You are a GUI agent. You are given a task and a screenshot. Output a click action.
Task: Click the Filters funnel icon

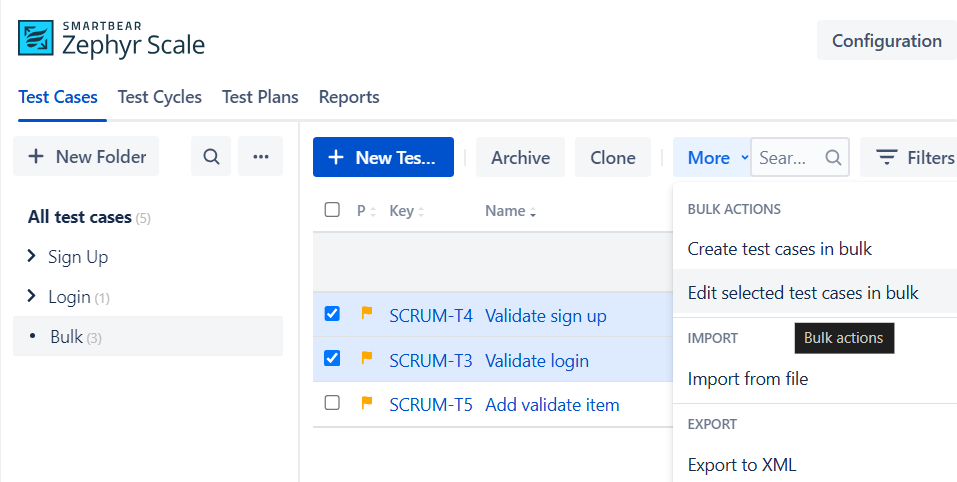tap(886, 158)
